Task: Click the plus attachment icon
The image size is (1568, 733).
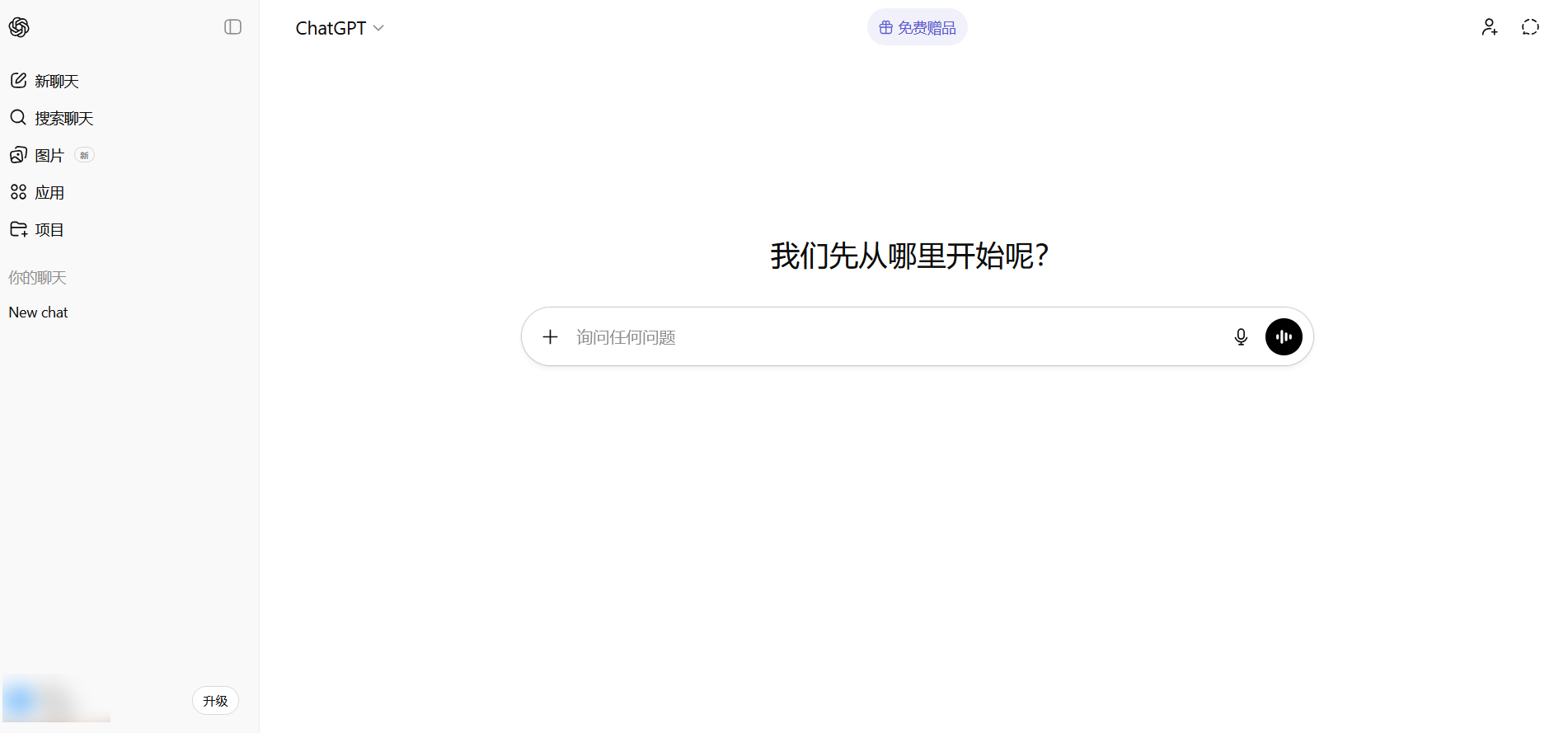Action: point(550,336)
